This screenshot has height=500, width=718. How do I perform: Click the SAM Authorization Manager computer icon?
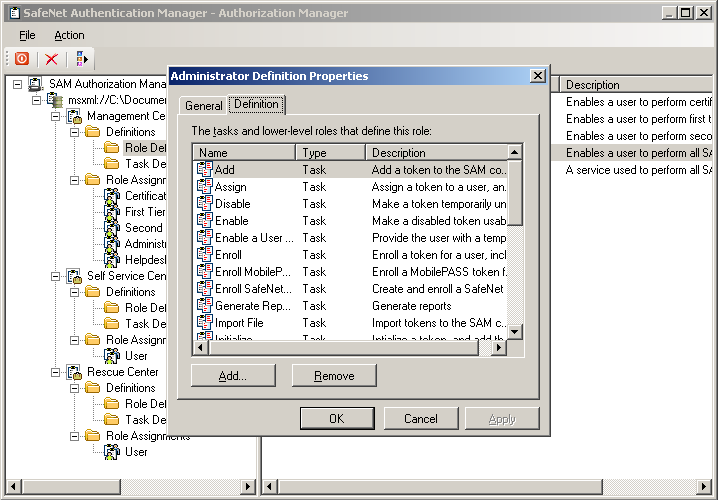tap(36, 84)
